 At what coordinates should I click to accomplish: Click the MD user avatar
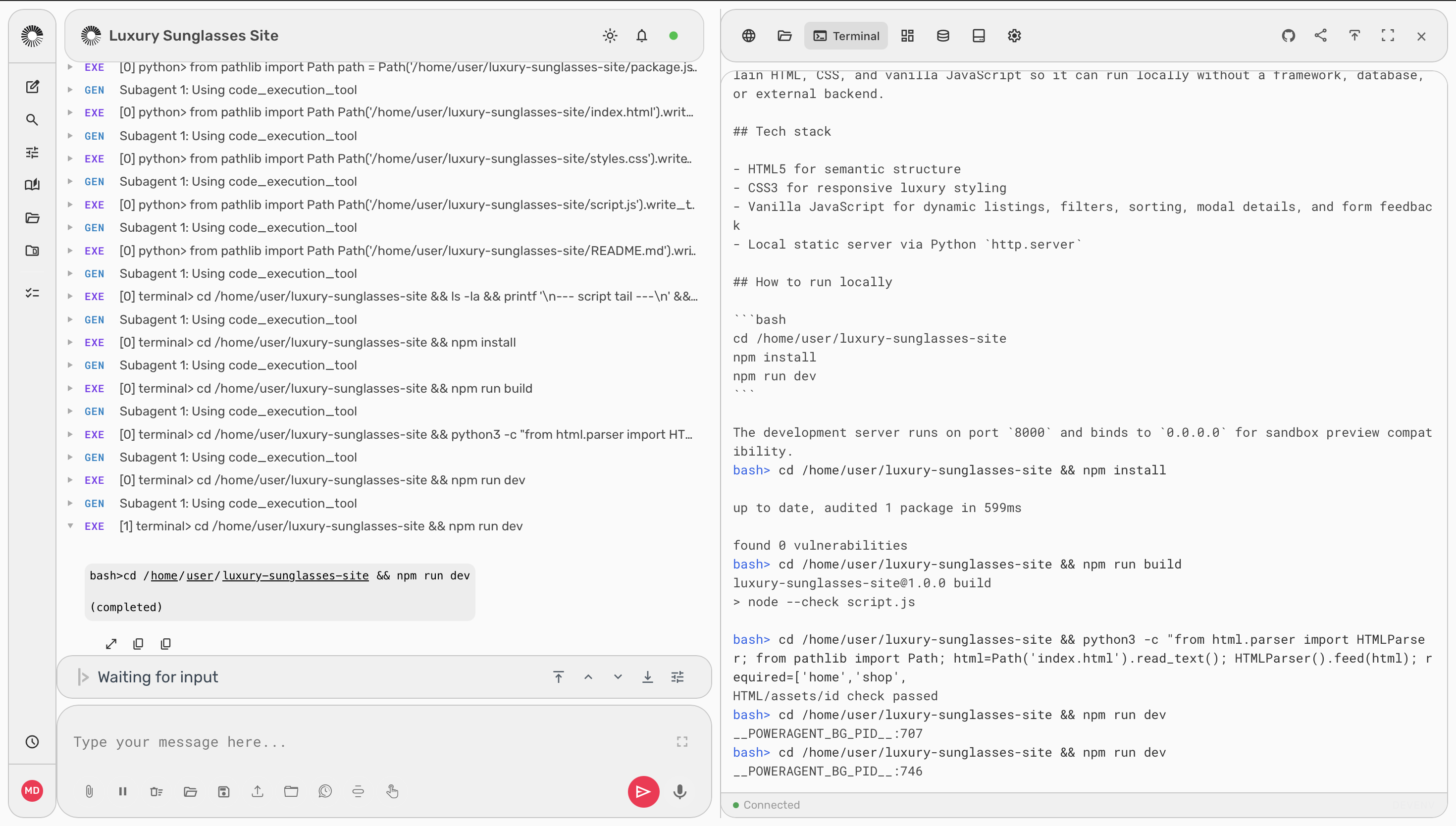click(x=32, y=791)
